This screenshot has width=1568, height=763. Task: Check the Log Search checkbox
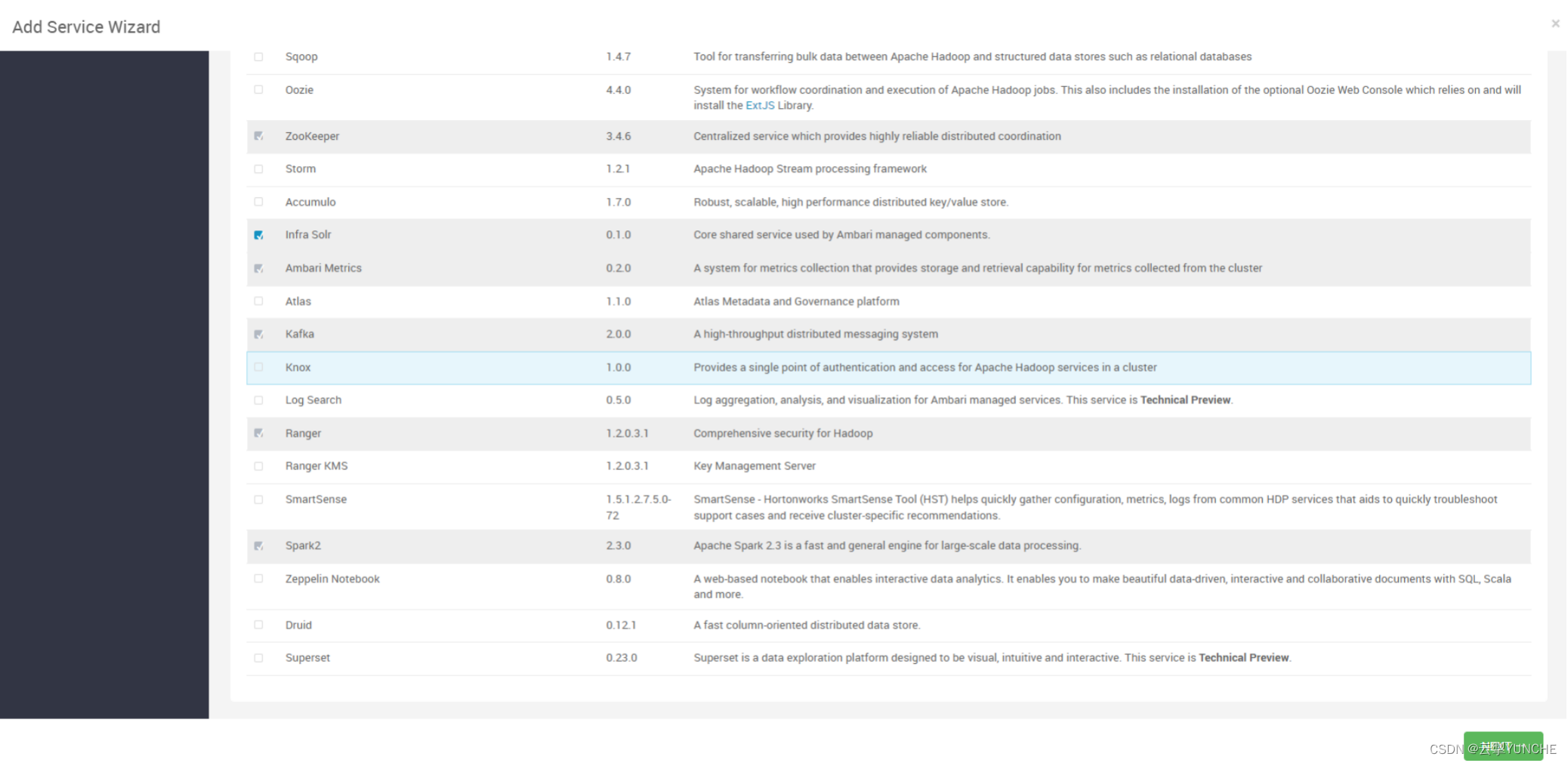pos(258,400)
